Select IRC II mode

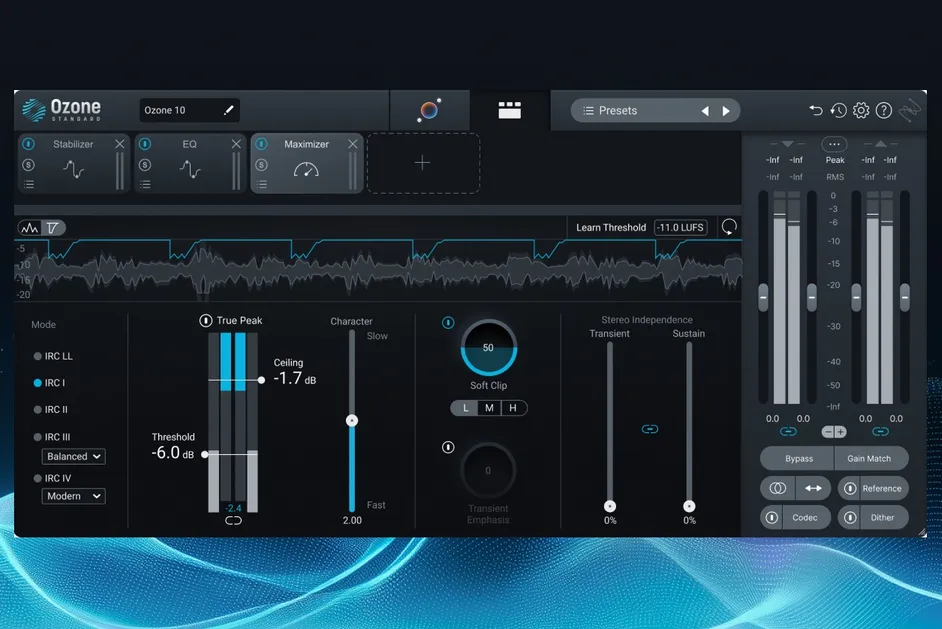[x=50, y=410]
